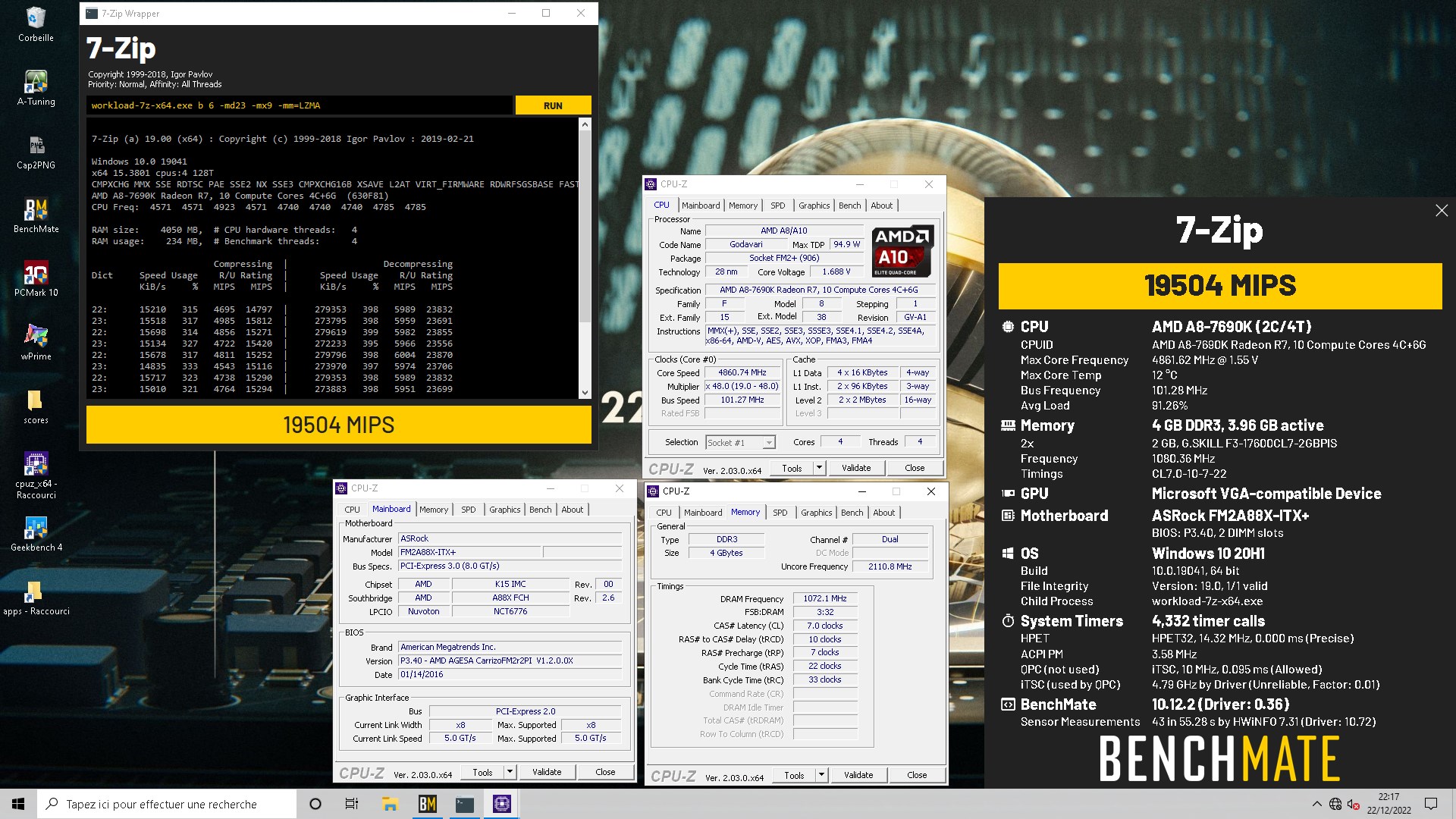
Task: Select Graphics tab in Memory CPU-Z window
Action: tap(817, 513)
